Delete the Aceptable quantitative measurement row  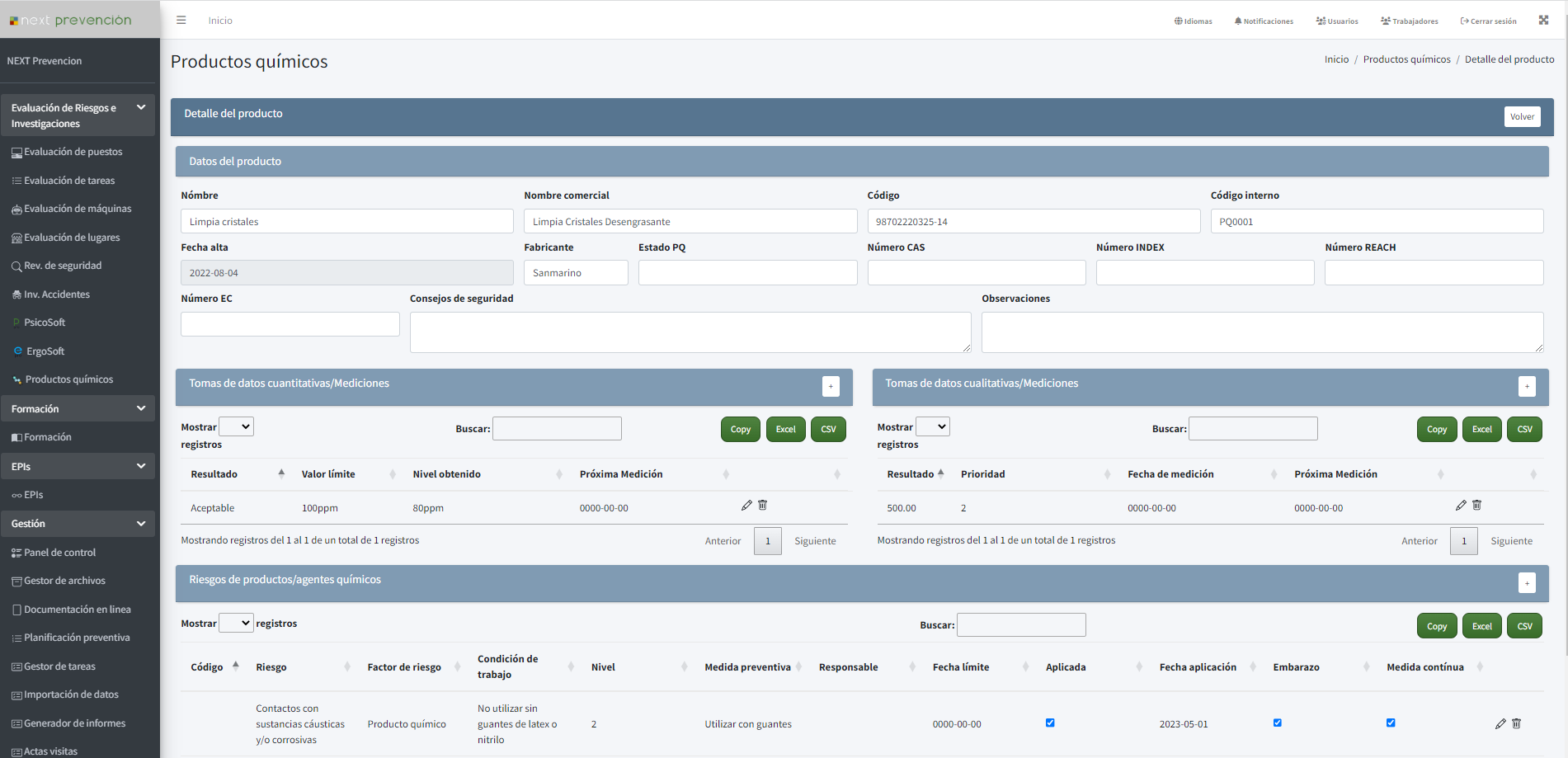tap(763, 505)
